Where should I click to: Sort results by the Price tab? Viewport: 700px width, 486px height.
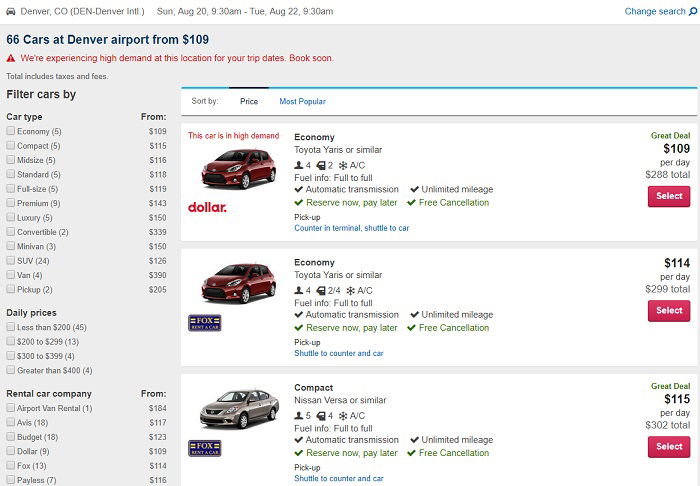[249, 101]
